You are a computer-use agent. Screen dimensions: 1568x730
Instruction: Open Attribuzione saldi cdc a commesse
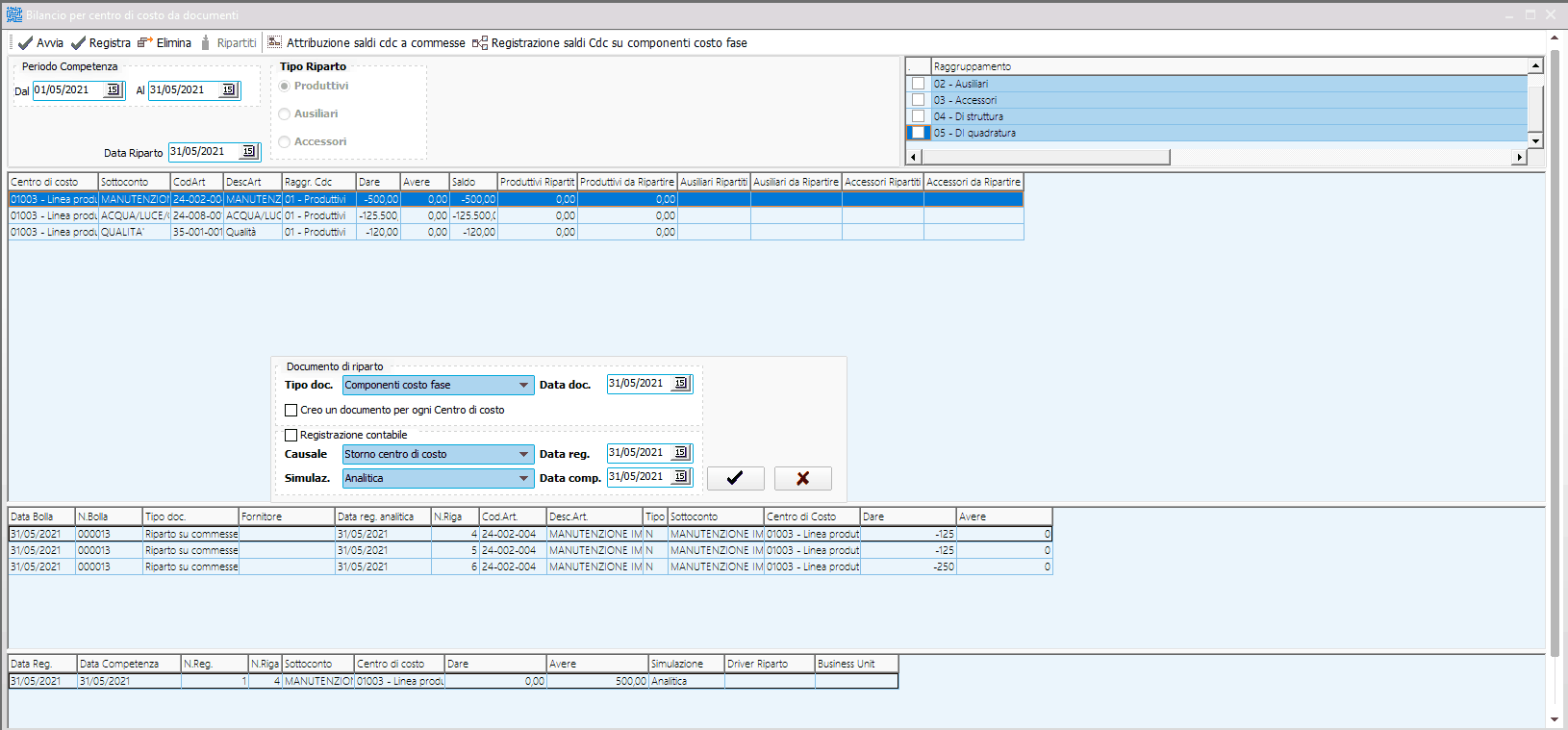367,42
